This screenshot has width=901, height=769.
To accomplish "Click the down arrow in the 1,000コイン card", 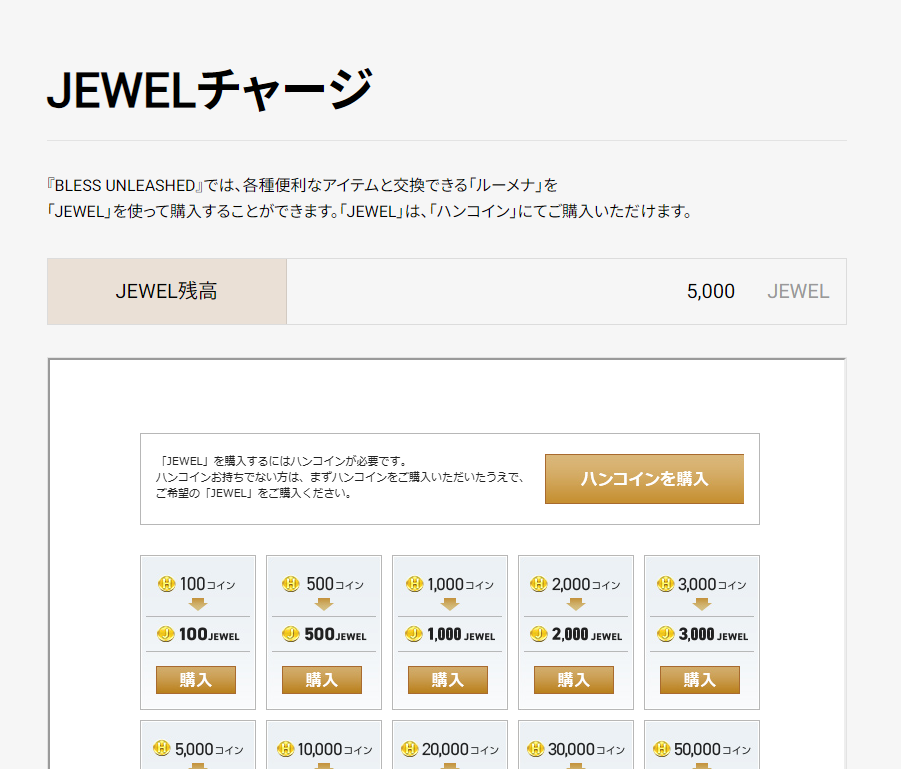I will [x=449, y=604].
